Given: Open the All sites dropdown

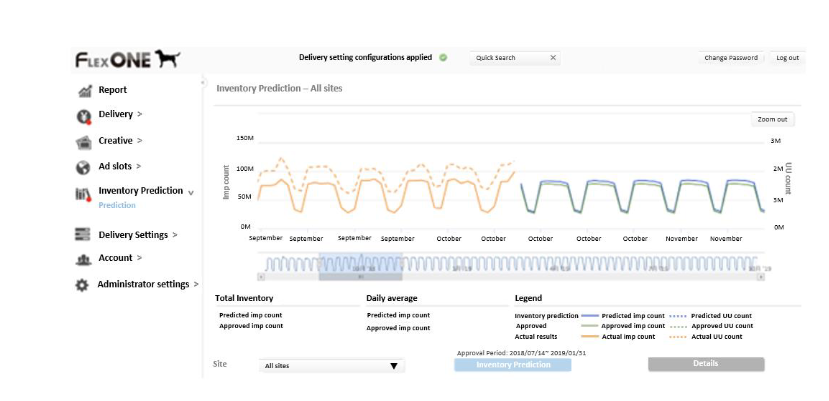Looking at the screenshot, I should coord(331,366).
